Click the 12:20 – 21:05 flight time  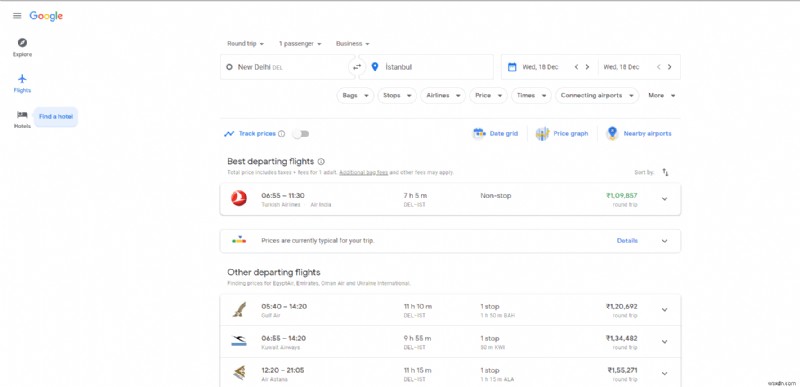[x=283, y=370]
